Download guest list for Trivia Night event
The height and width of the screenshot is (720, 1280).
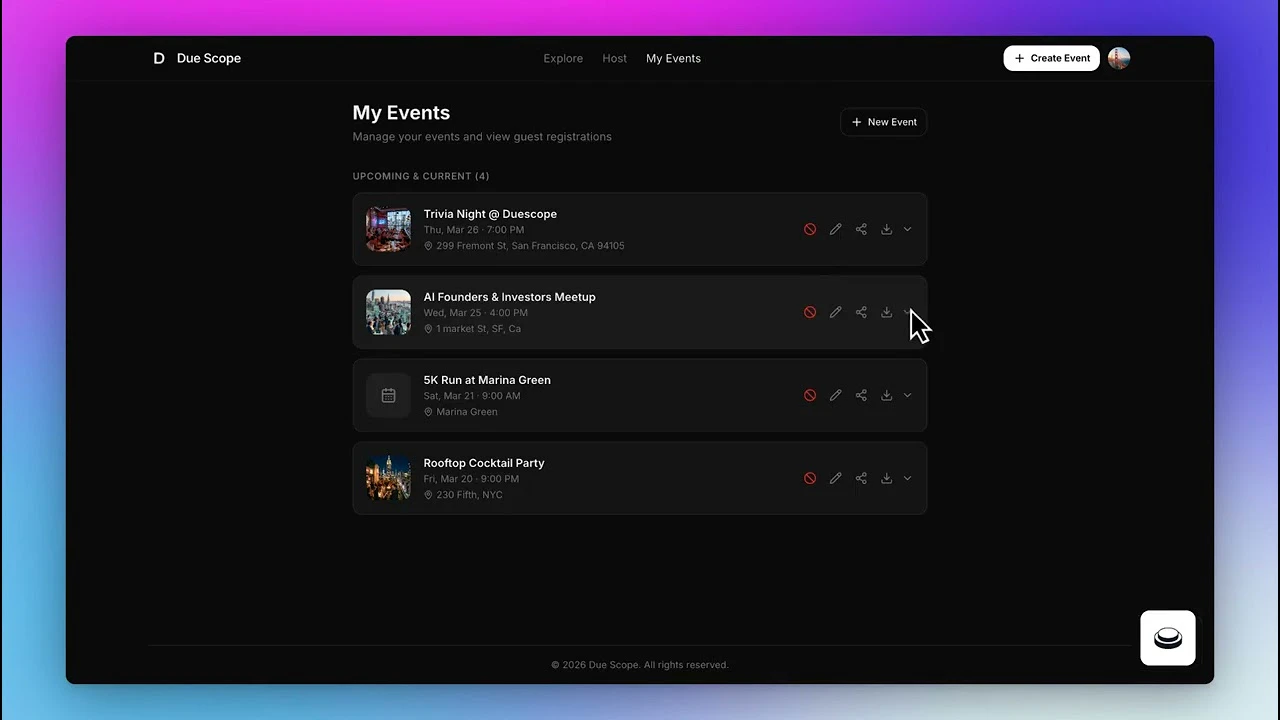[x=886, y=229]
